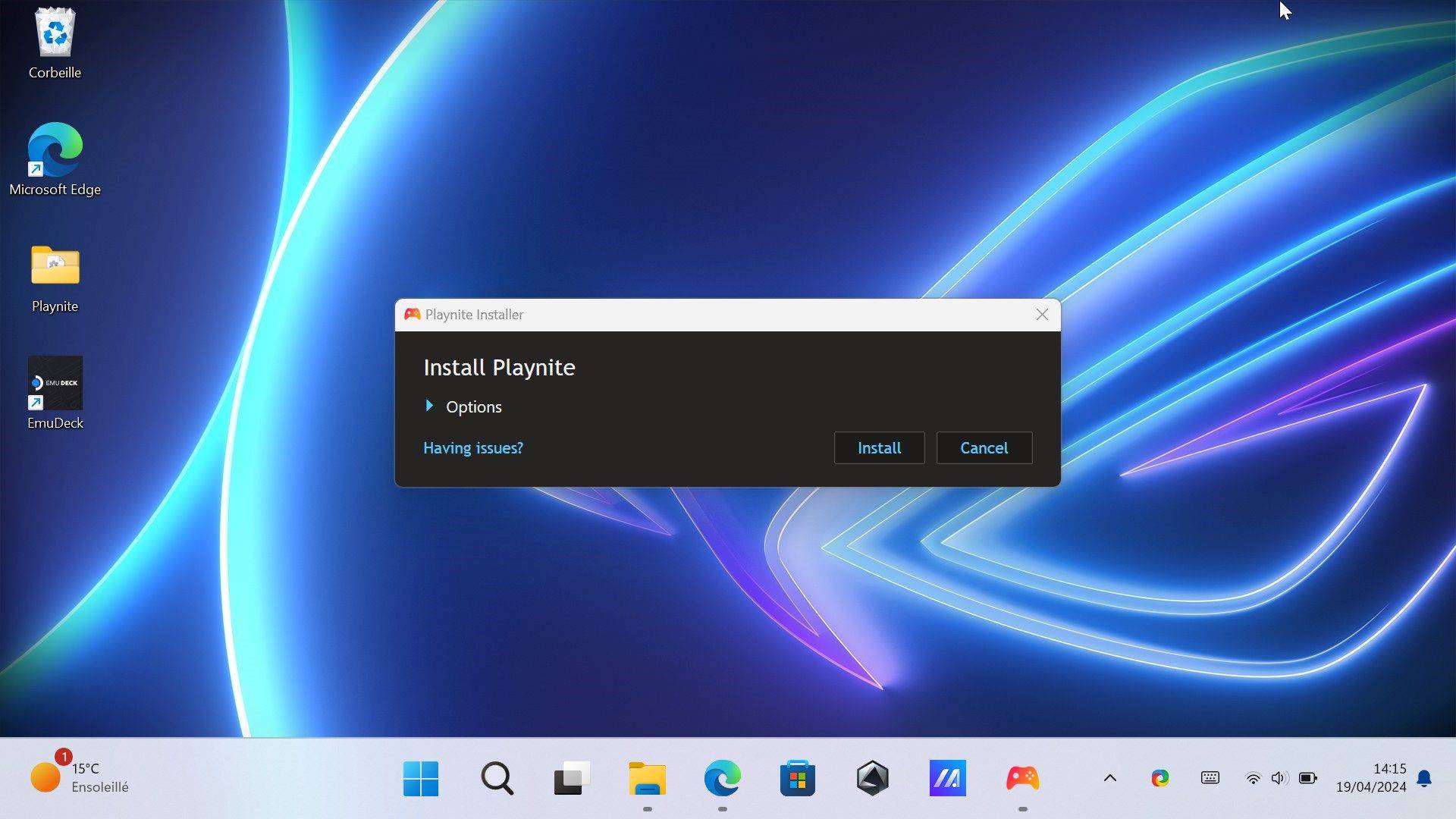This screenshot has width=1456, height=819.
Task: Cancel the Playnite installation
Action: point(984,448)
